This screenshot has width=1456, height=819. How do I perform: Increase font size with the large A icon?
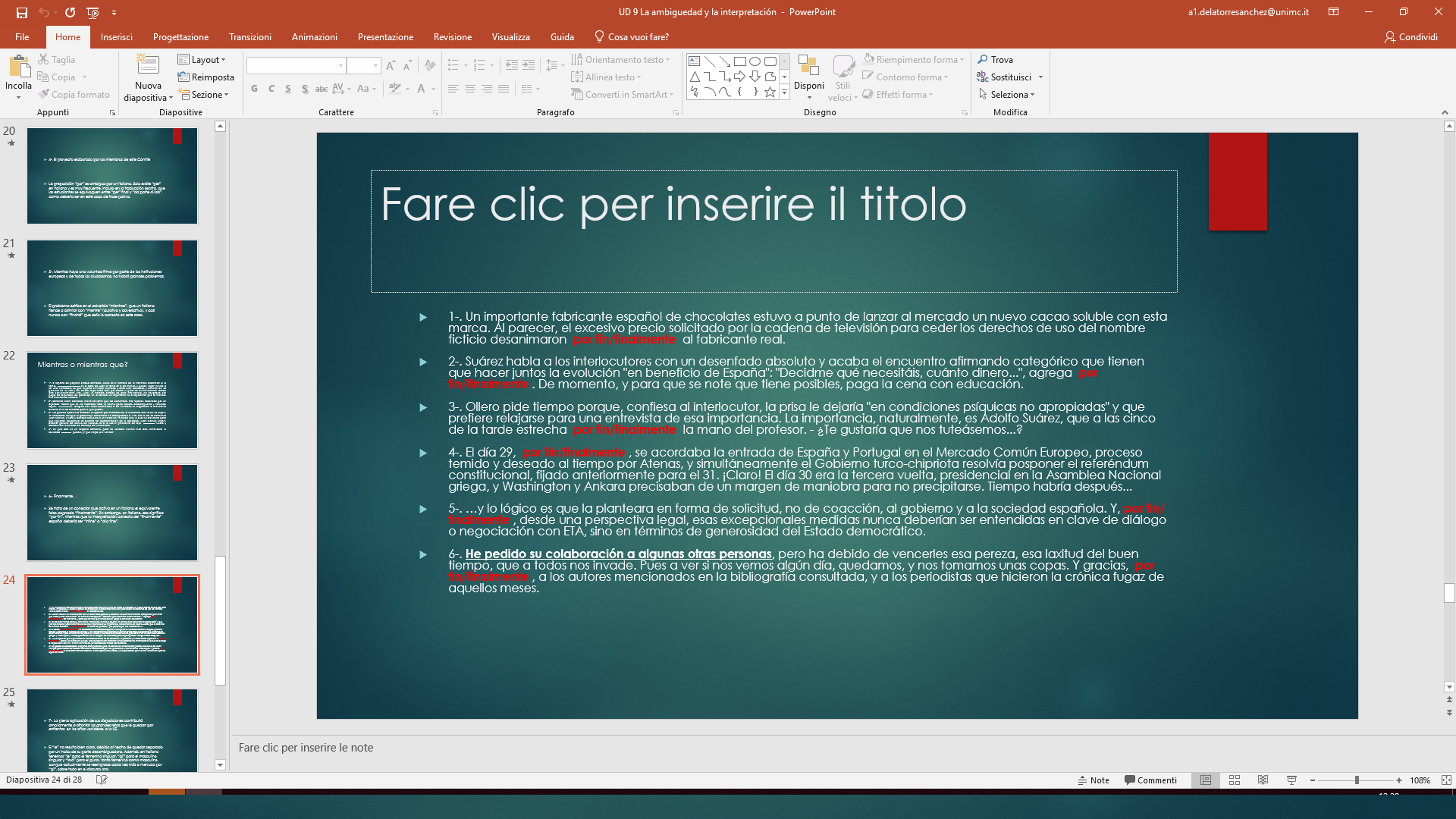[391, 66]
